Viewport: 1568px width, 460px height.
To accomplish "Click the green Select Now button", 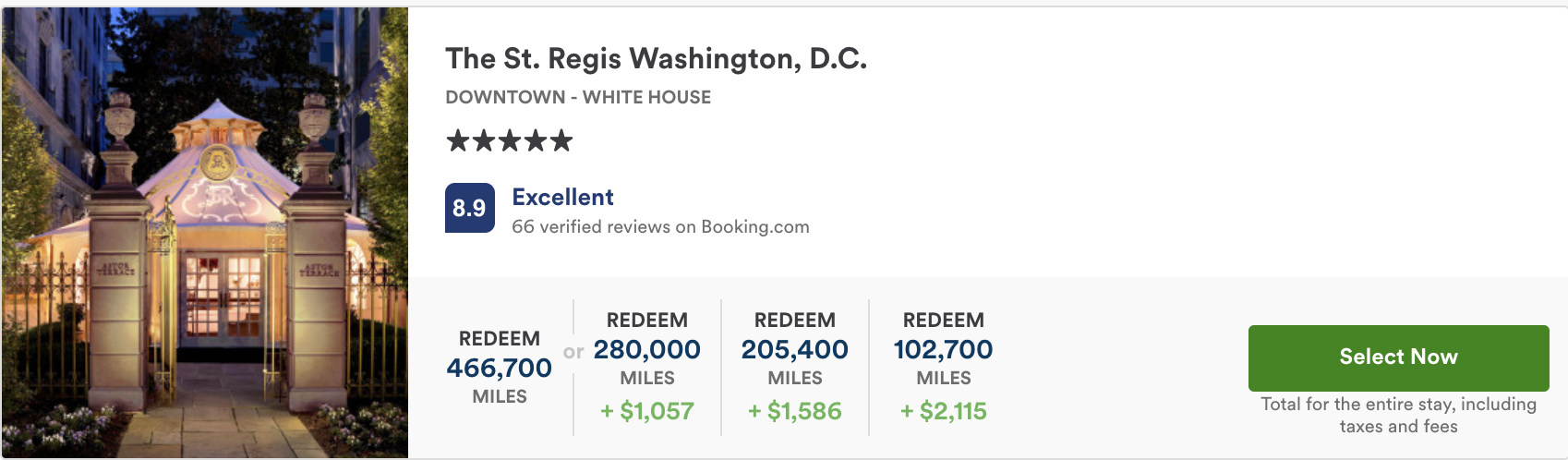I will tap(1399, 357).
